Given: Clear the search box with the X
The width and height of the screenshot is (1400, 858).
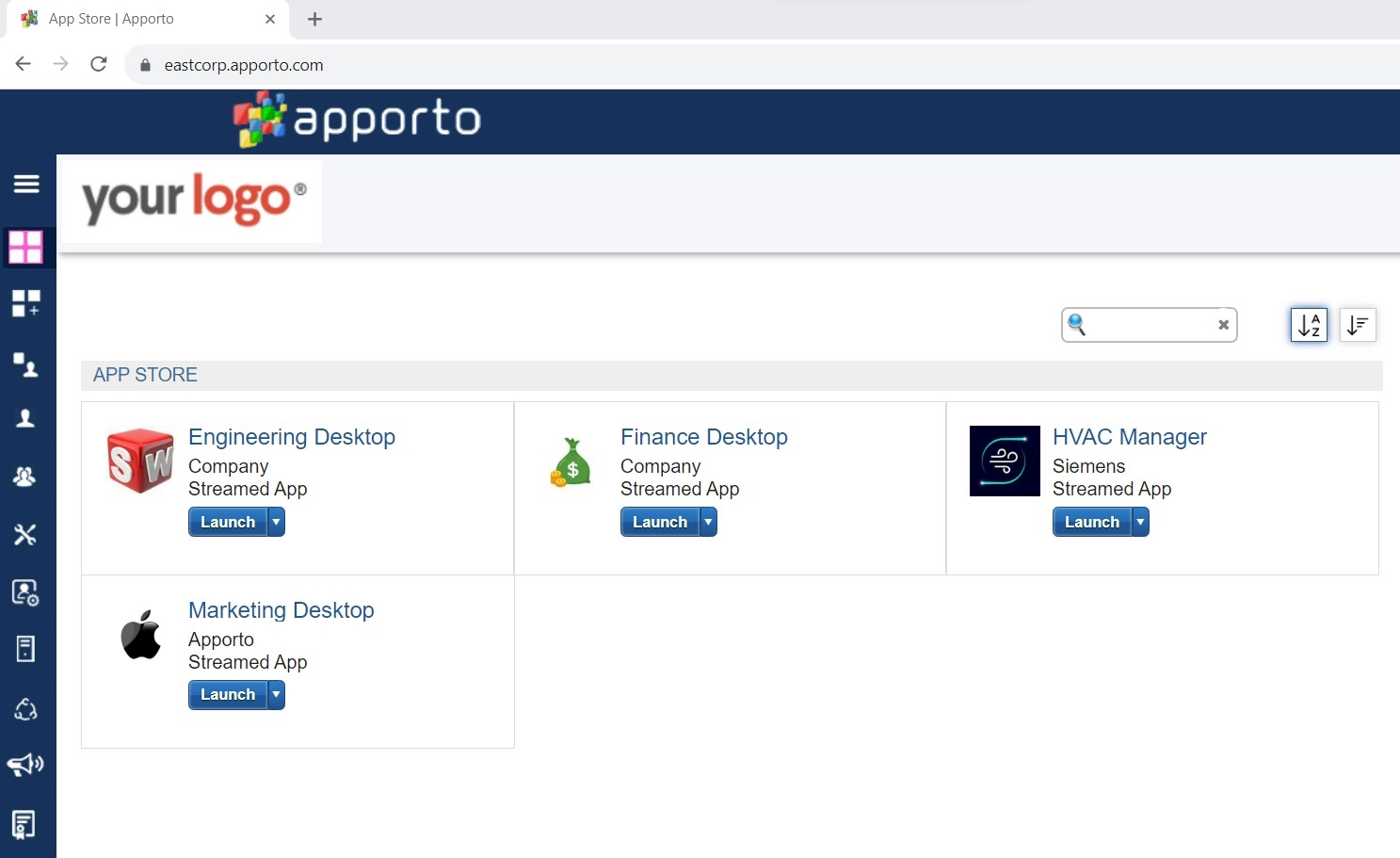Looking at the screenshot, I should click(1223, 325).
